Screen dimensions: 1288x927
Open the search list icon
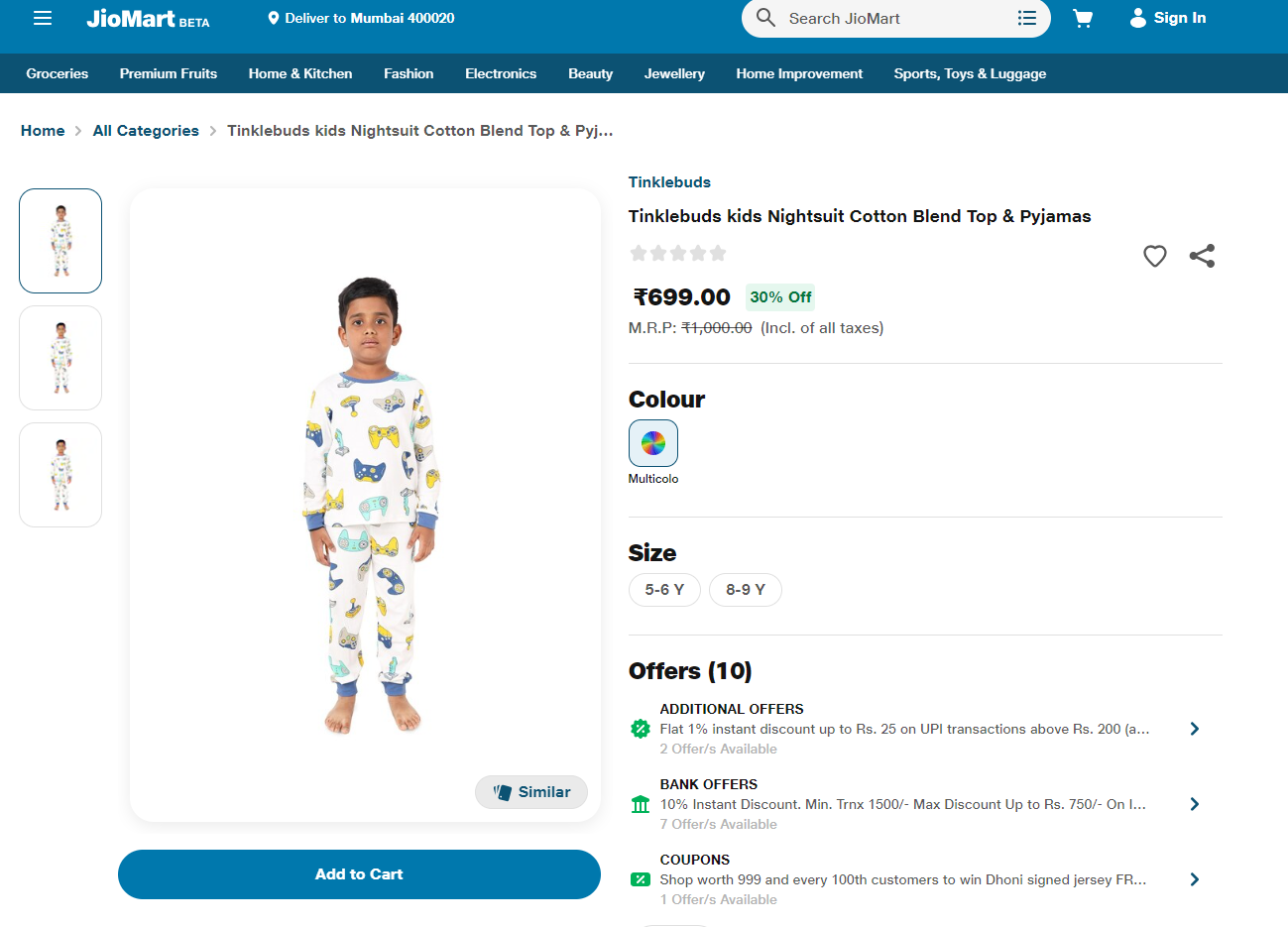tap(1027, 18)
